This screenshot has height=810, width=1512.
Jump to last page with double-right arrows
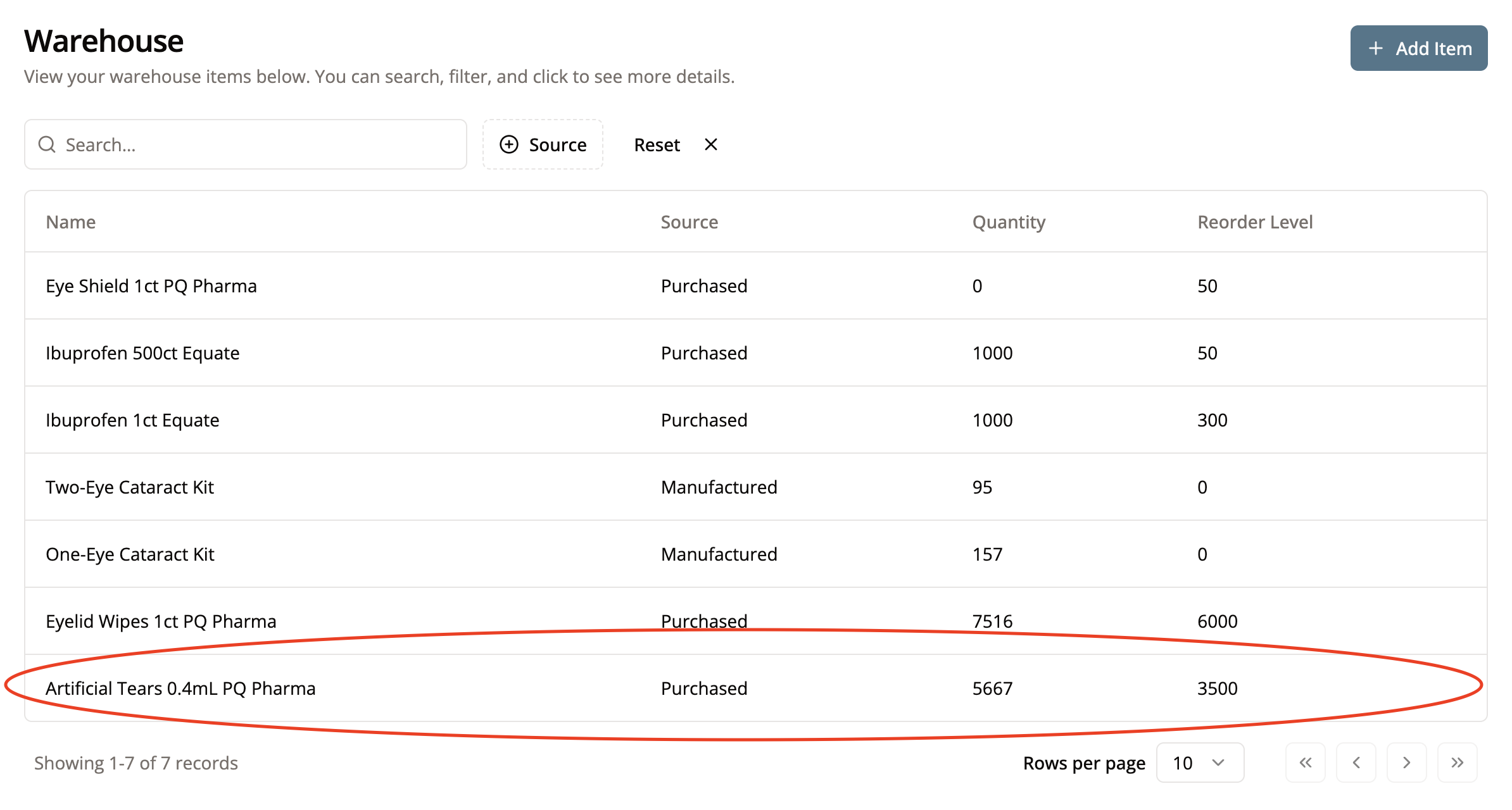(1457, 763)
